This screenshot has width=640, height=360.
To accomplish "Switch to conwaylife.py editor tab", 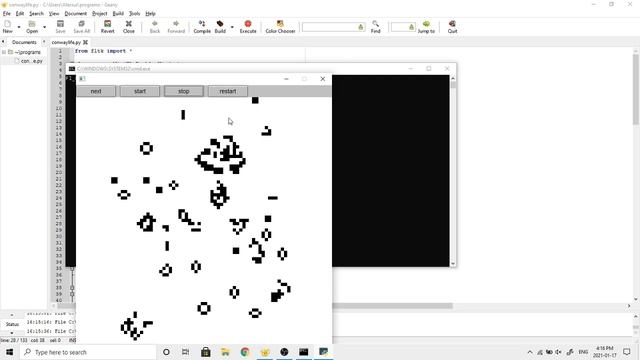I will (66, 42).
